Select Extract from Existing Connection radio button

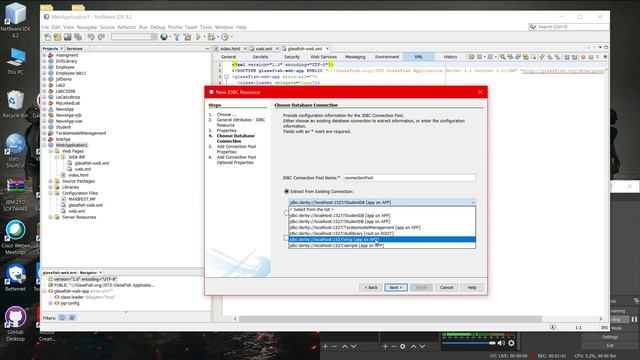[x=287, y=191]
